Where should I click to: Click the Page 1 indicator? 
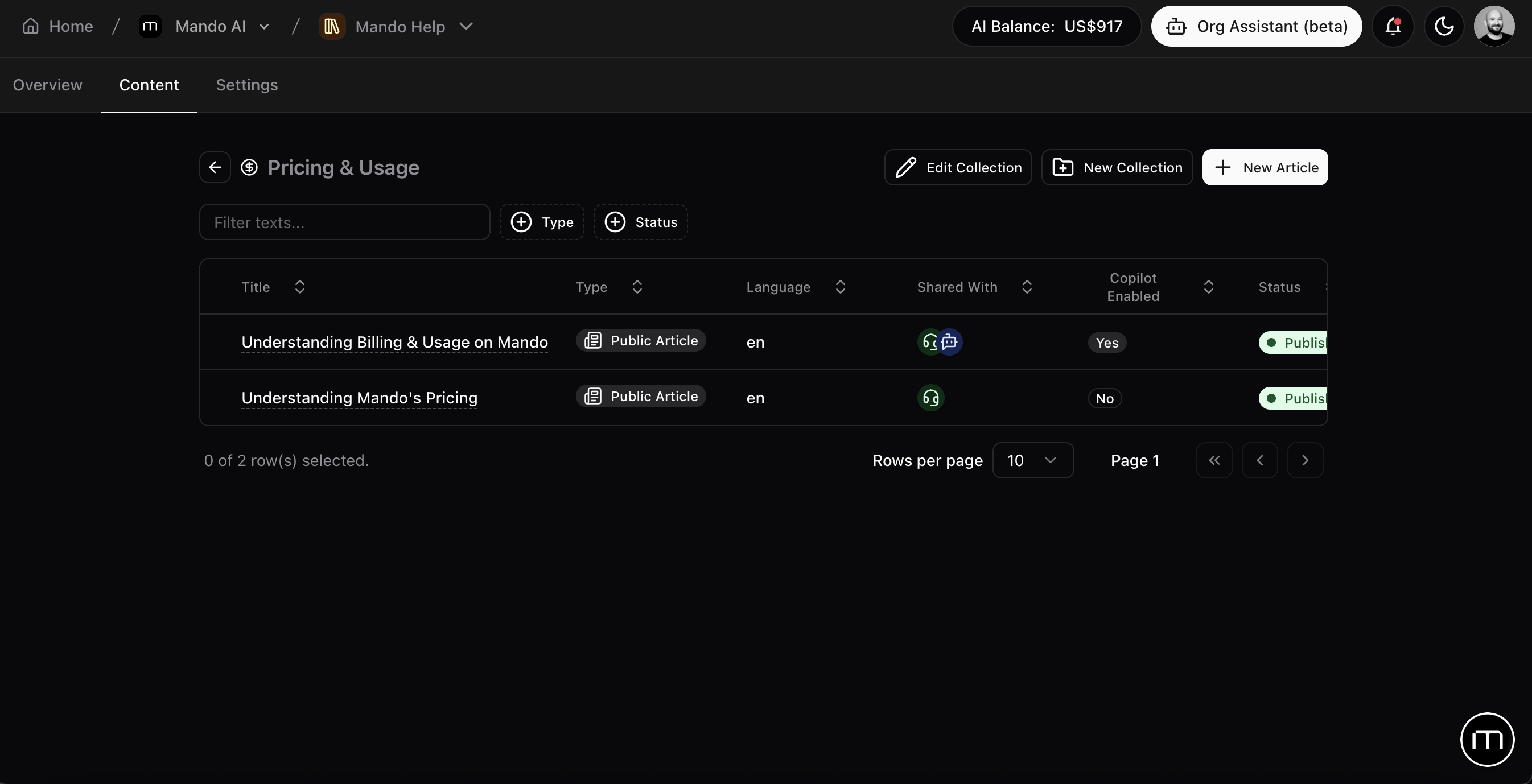1135,460
